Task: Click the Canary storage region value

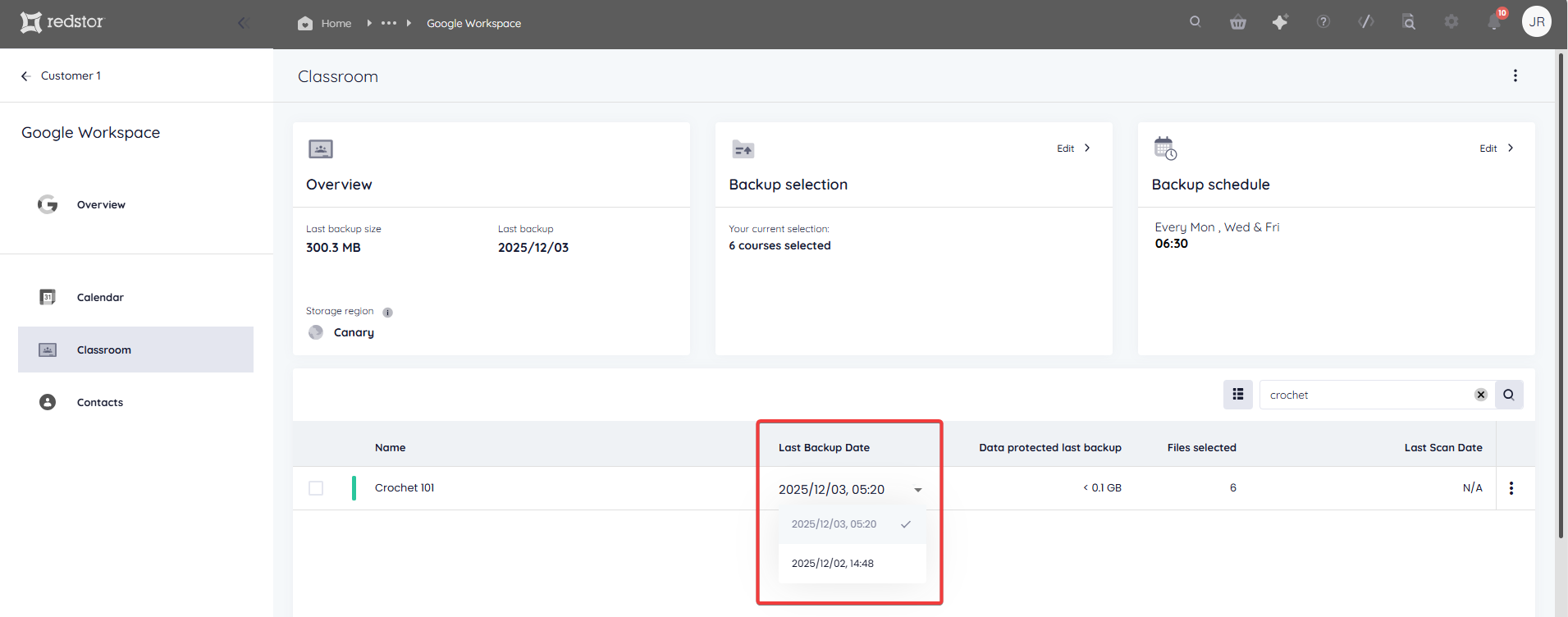Action: [x=354, y=332]
